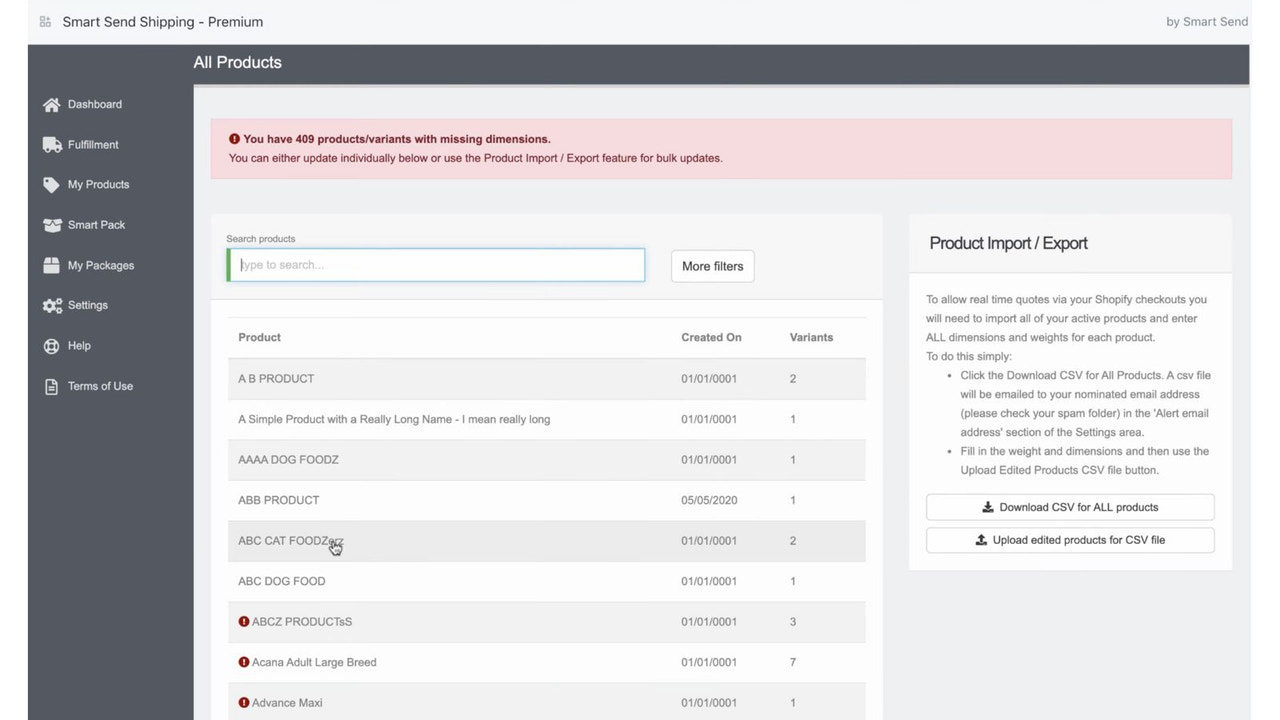Click the error icon beside Advance Maxi
The image size is (1280, 720).
click(244, 702)
